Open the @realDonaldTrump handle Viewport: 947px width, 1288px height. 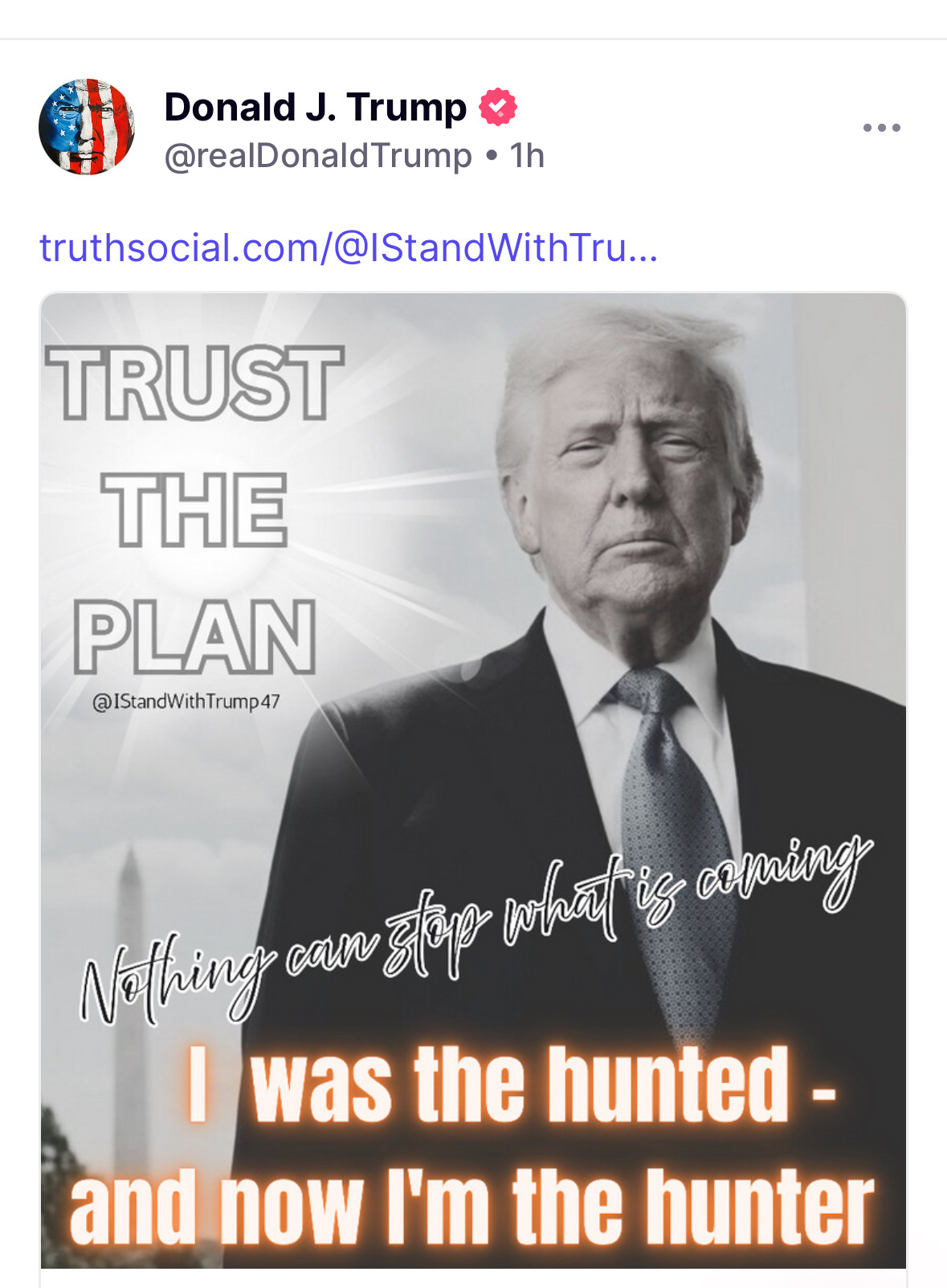pos(318,156)
